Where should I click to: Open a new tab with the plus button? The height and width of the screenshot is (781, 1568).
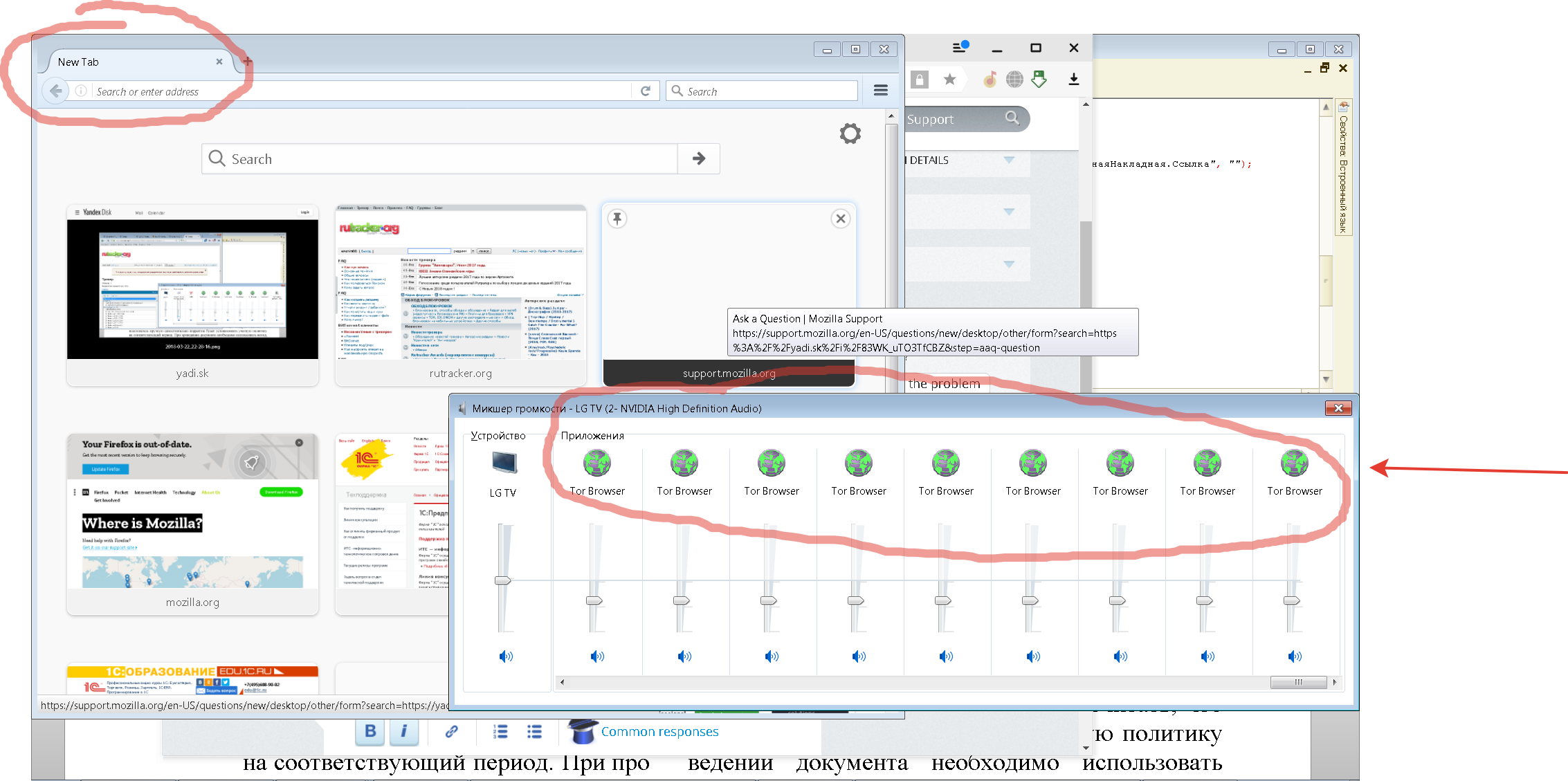pos(247,62)
